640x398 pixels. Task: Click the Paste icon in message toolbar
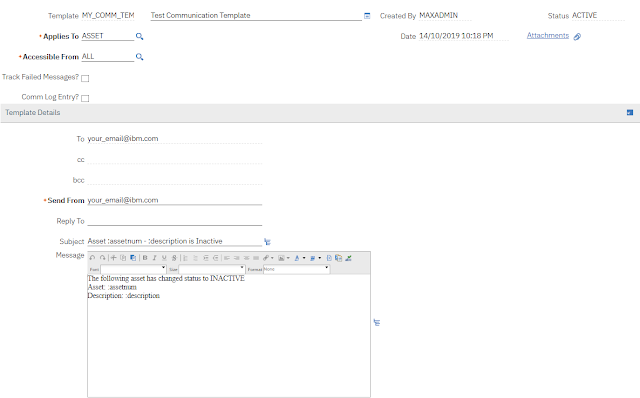click(133, 258)
